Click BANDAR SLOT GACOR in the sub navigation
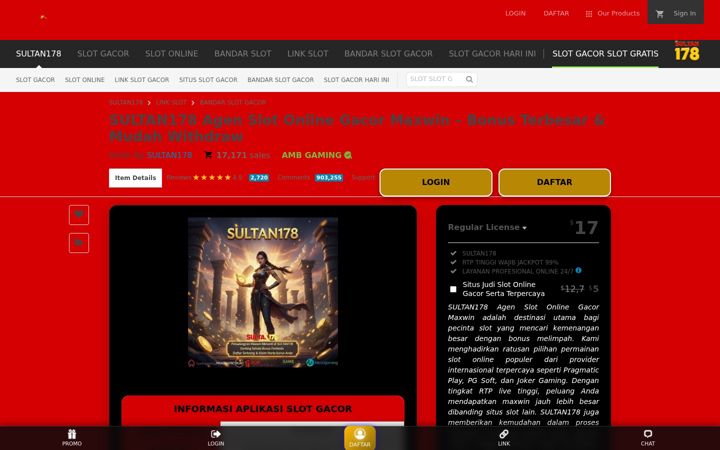 [281, 80]
